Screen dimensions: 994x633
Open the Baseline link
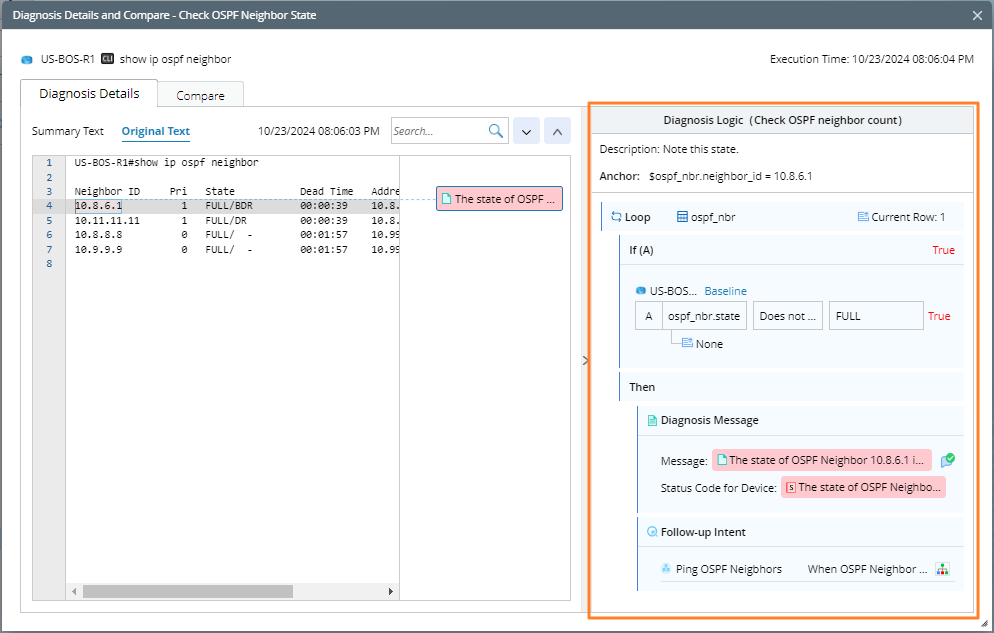(x=725, y=291)
